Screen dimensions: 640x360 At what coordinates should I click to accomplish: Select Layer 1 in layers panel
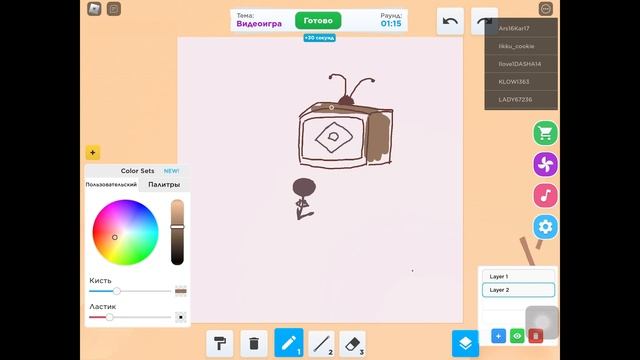[x=518, y=276]
